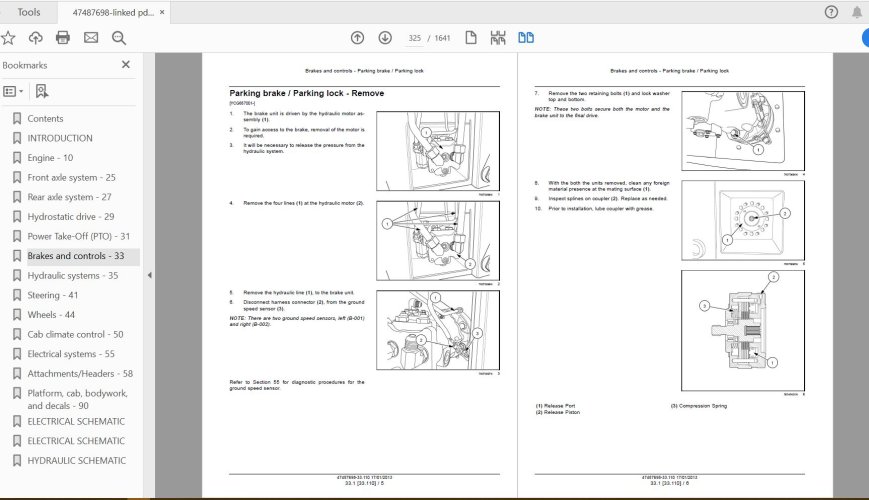Click the bookmark icon beside HYDRAULIC SCHEMATIC
869x500 pixels.
click(17, 461)
